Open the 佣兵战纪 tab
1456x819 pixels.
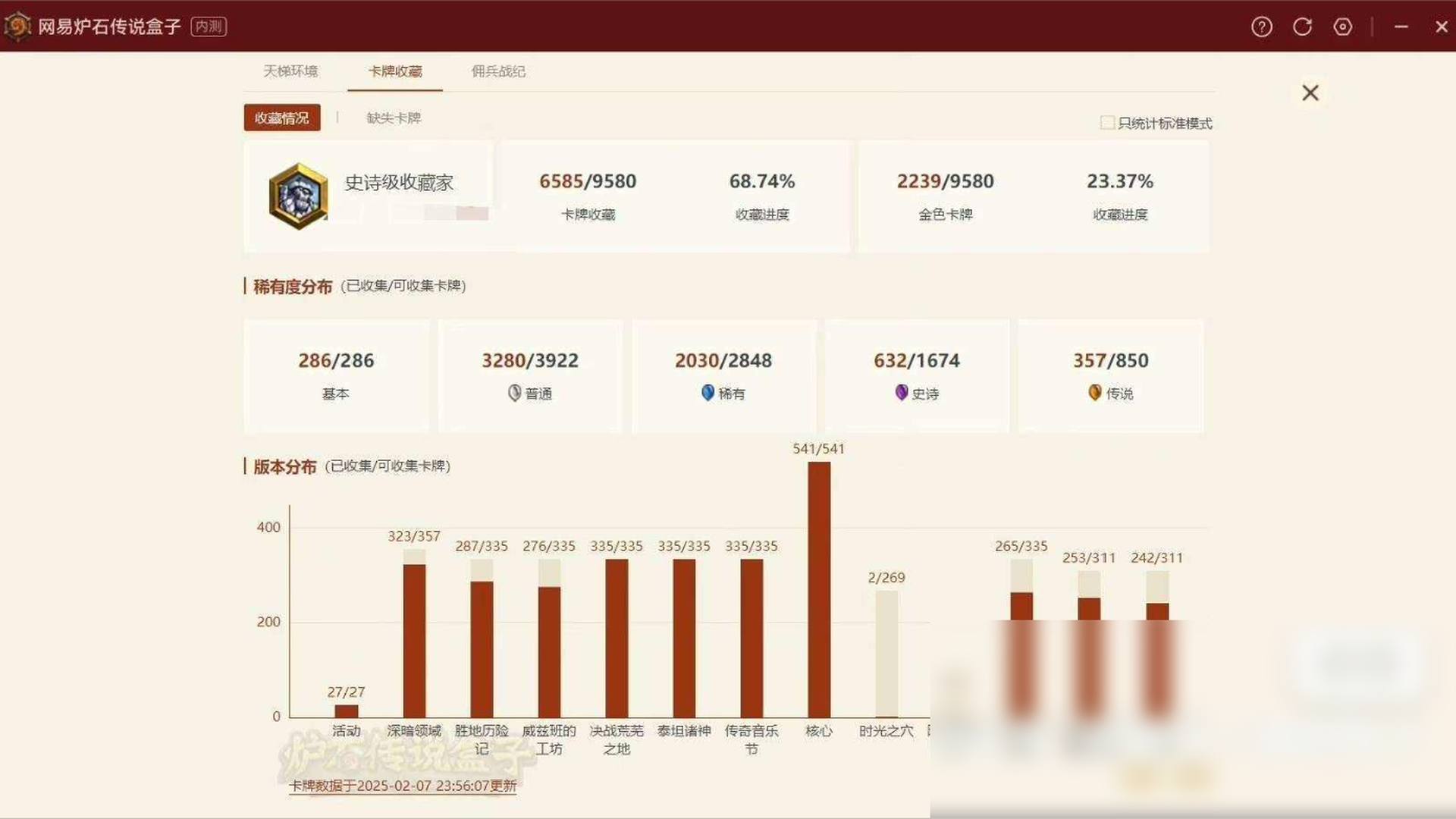[x=498, y=71]
